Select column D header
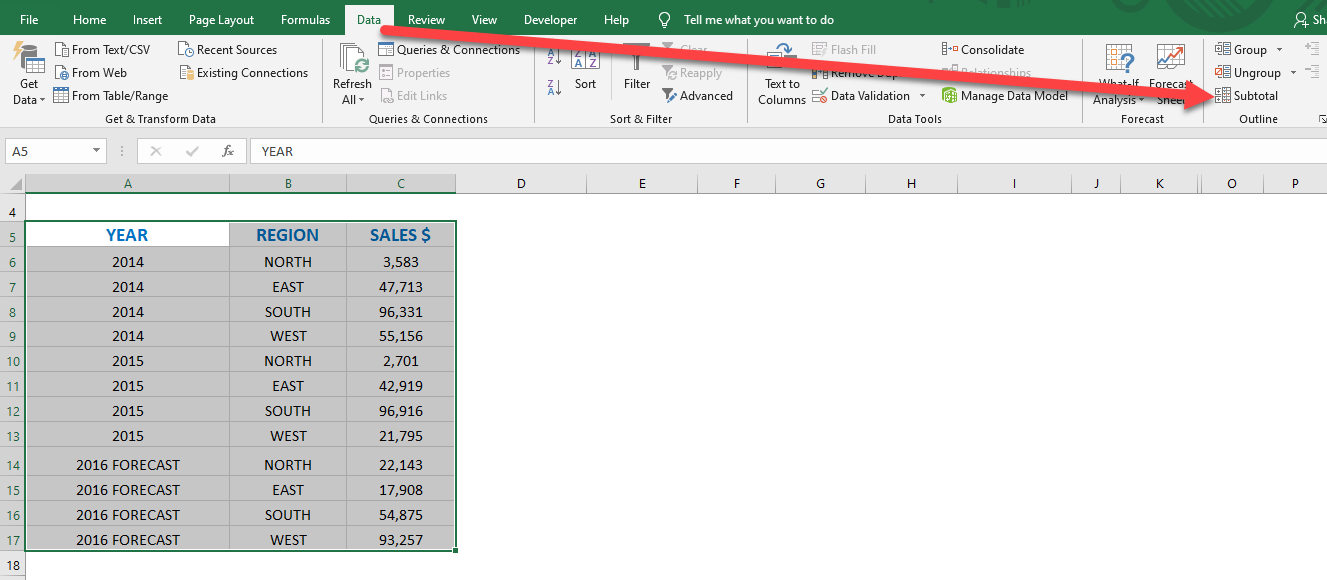Image resolution: width=1327 pixels, height=580 pixels. [521, 183]
